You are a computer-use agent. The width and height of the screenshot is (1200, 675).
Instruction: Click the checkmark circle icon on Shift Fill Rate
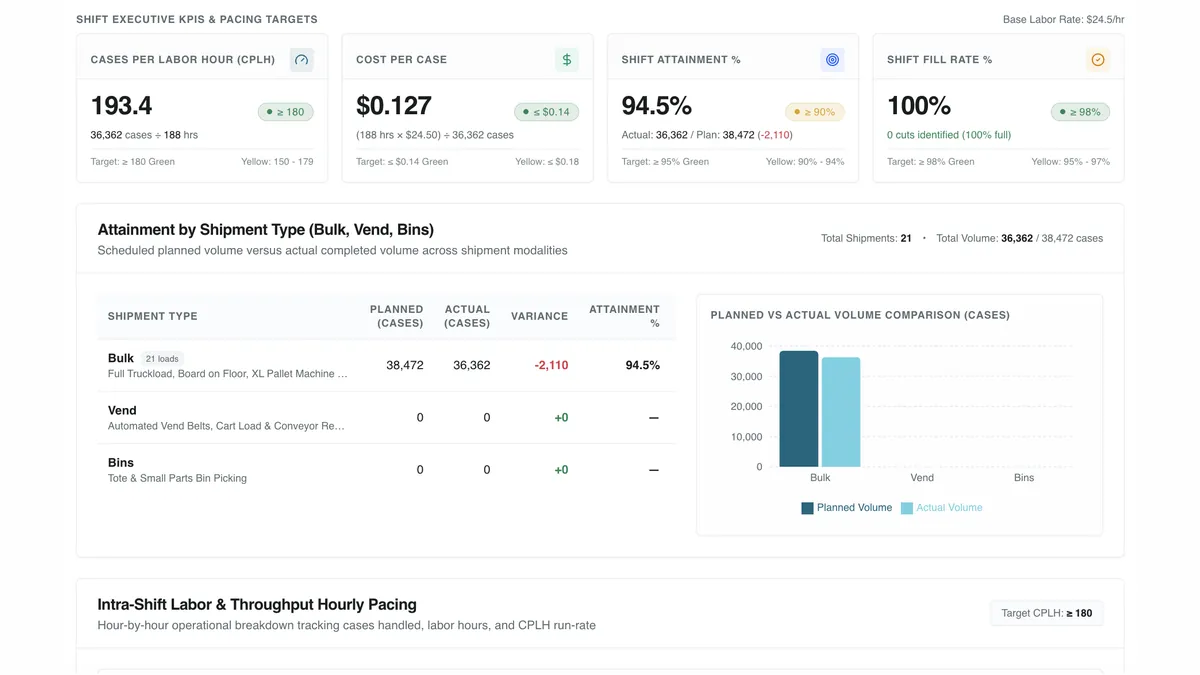coord(1098,60)
